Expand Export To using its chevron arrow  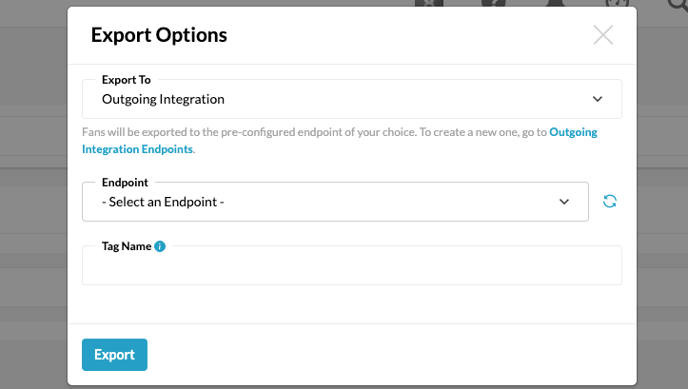click(597, 99)
